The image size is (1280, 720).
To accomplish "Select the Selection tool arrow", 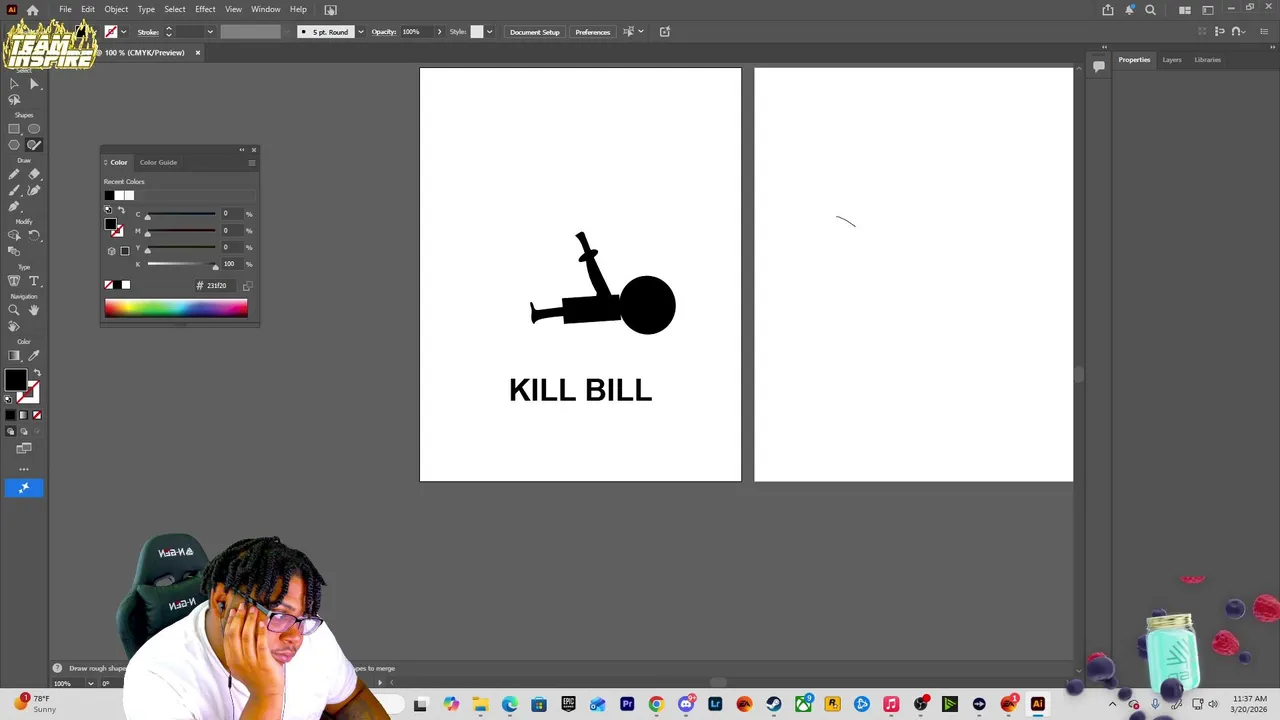I will (x=14, y=84).
